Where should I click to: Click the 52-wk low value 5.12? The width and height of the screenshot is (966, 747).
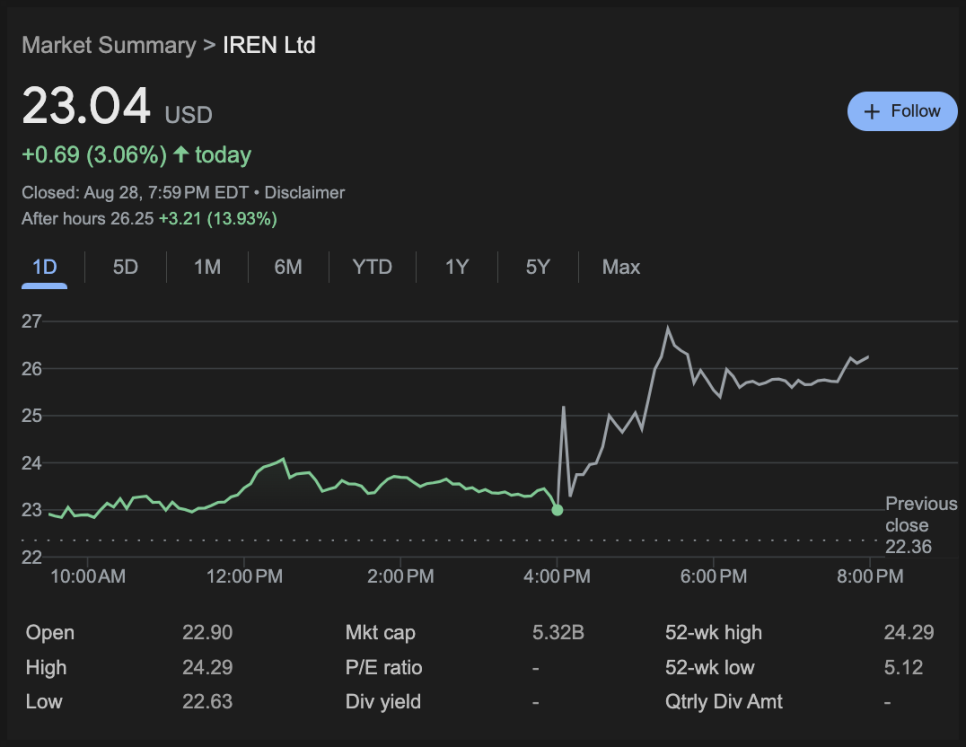(903, 668)
